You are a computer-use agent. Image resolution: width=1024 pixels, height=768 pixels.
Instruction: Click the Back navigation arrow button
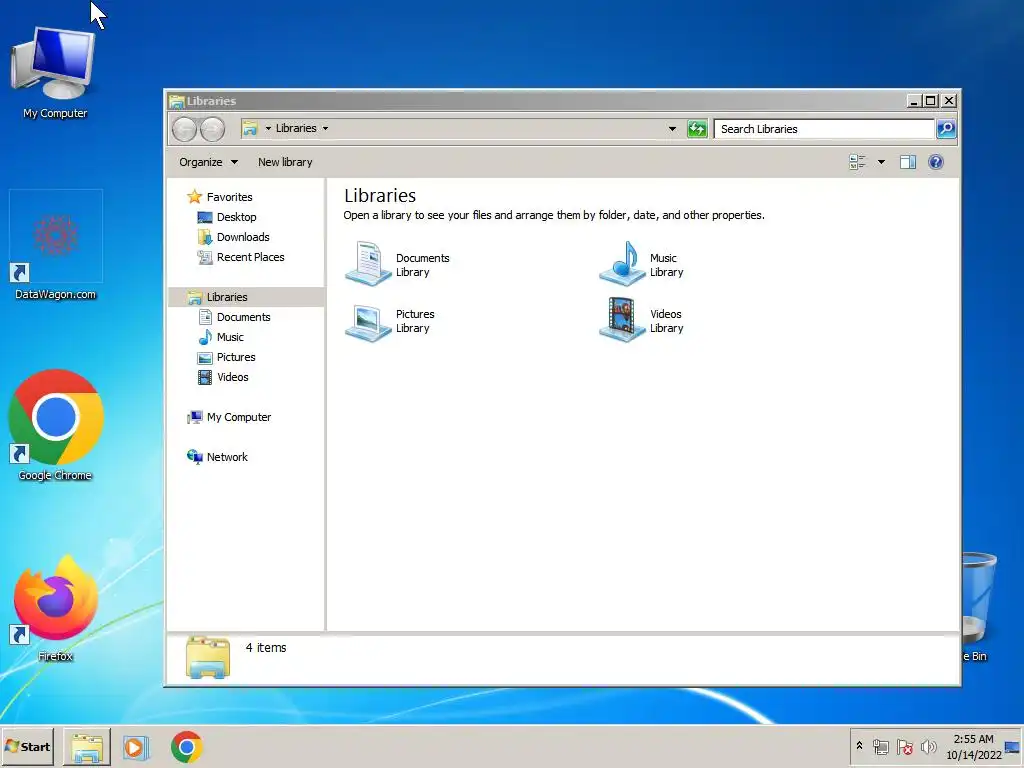[x=184, y=129]
